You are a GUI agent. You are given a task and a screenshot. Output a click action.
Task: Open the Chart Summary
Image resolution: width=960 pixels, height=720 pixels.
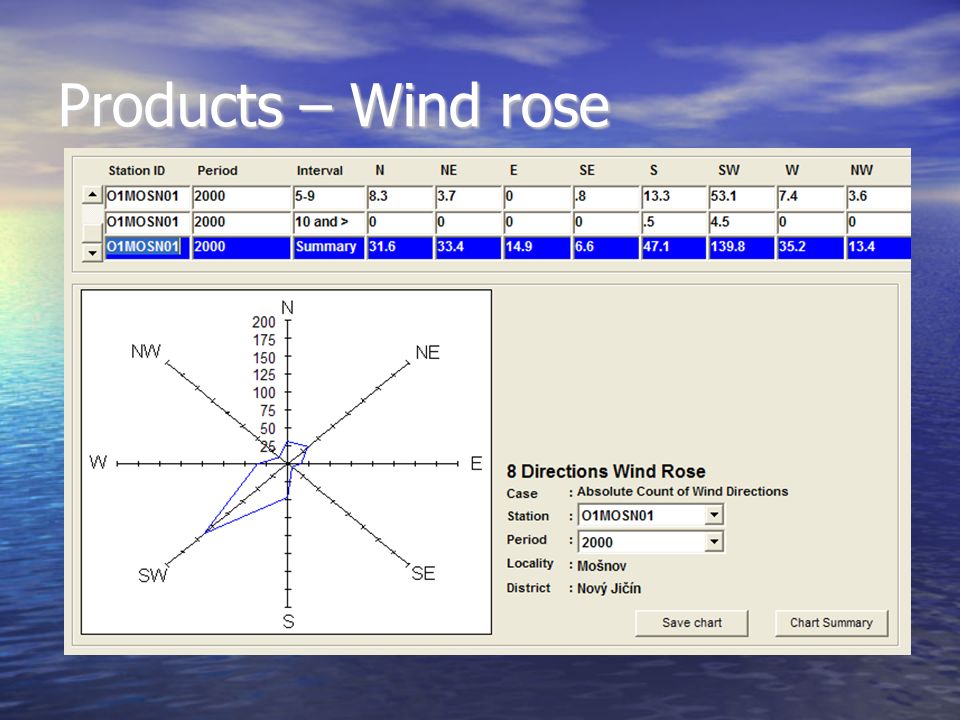[x=831, y=623]
